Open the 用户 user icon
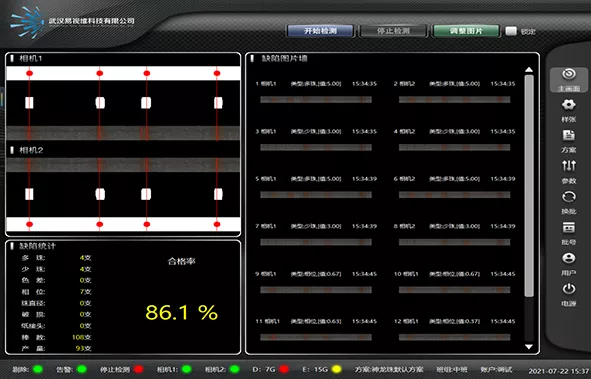Screen dimensions: 591x379 click(x=569, y=258)
